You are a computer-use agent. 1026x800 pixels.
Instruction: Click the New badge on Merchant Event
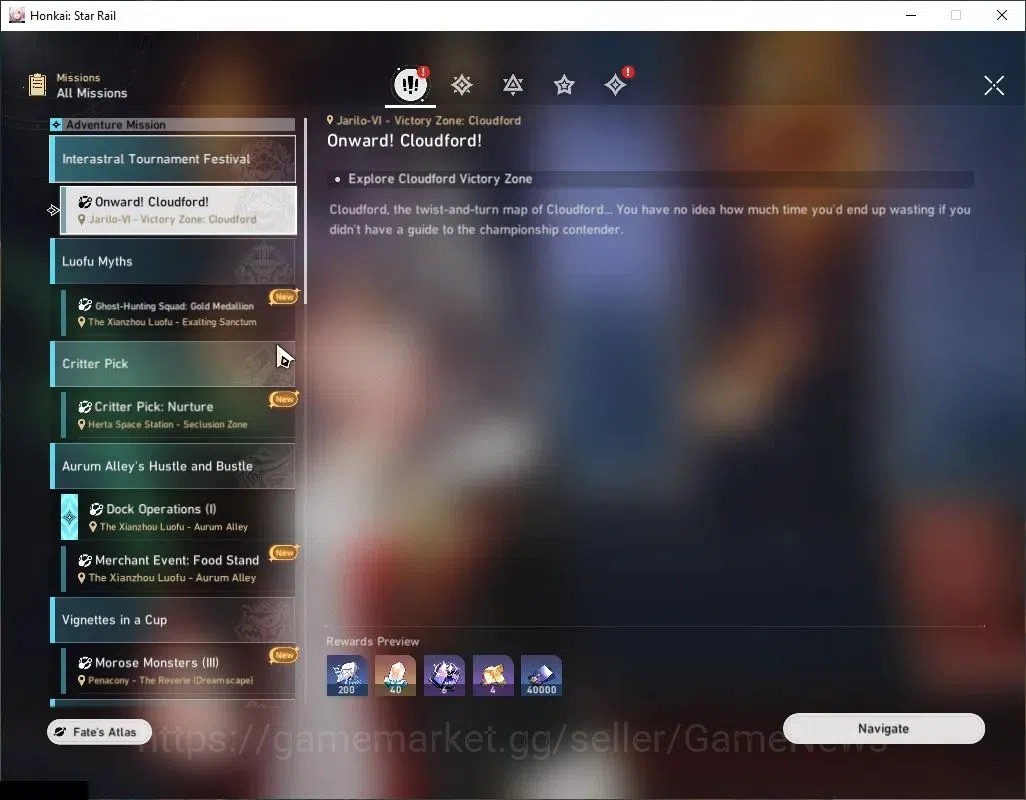[284, 553]
